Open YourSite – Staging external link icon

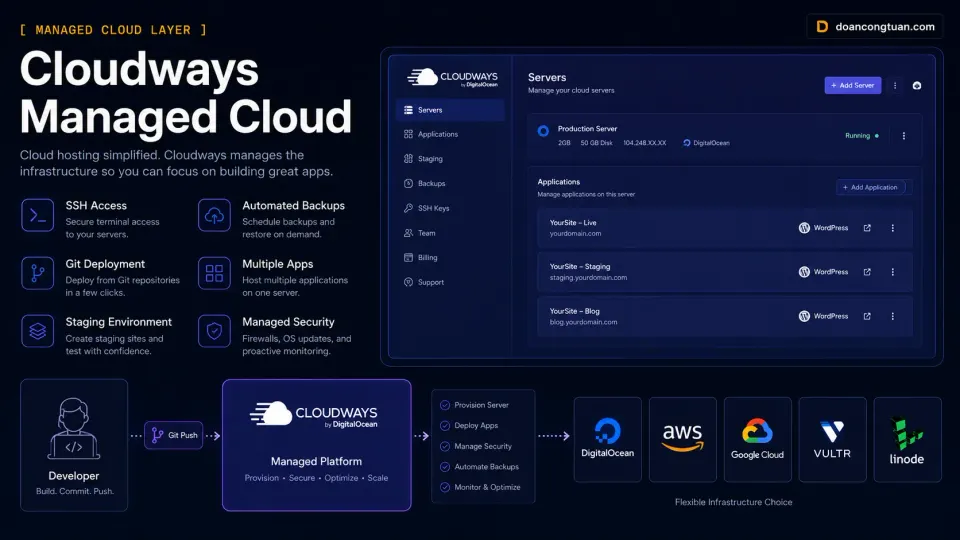(867, 272)
